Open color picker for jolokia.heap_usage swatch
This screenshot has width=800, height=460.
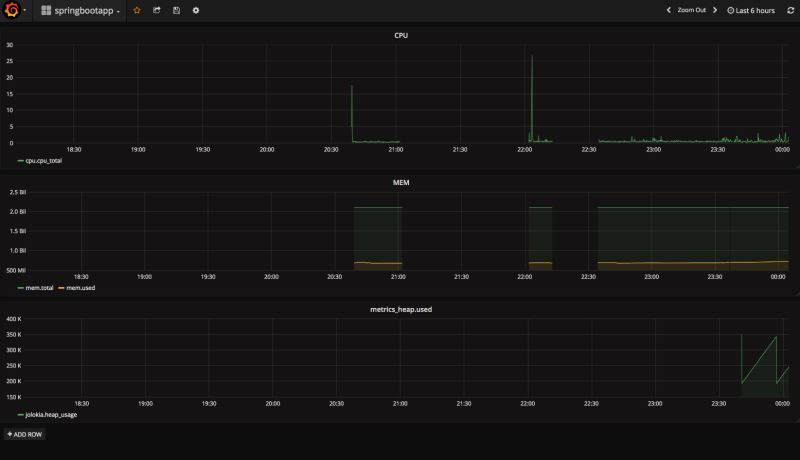click(20, 415)
